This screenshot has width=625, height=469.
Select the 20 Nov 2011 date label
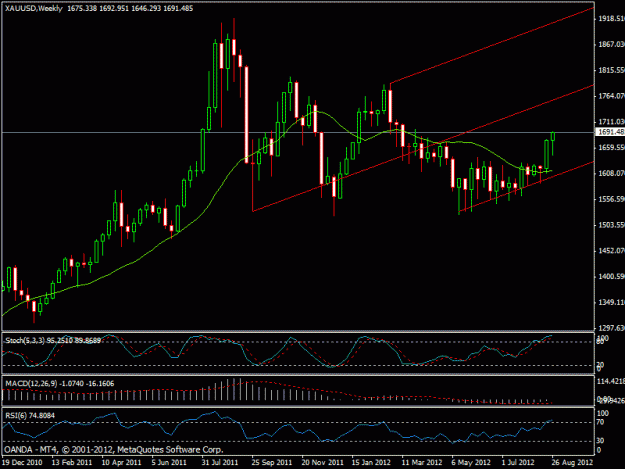322,462
